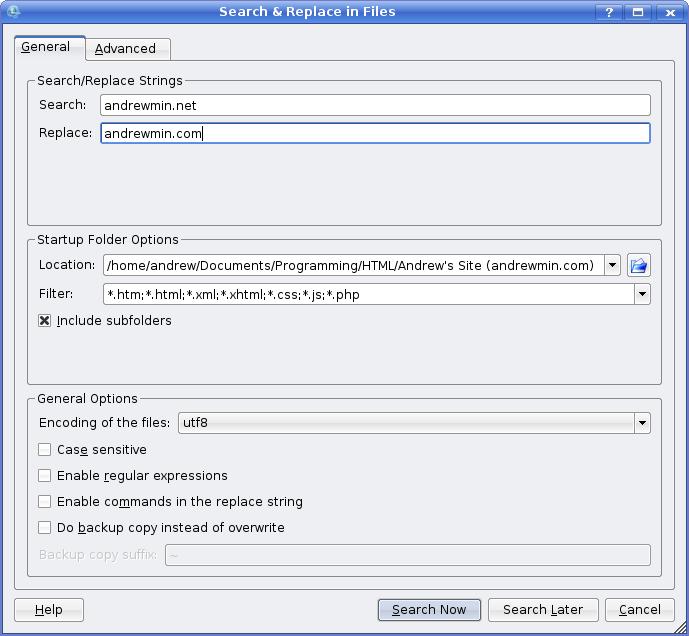
Task: Expand the Filter dropdown arrow
Action: 642,294
